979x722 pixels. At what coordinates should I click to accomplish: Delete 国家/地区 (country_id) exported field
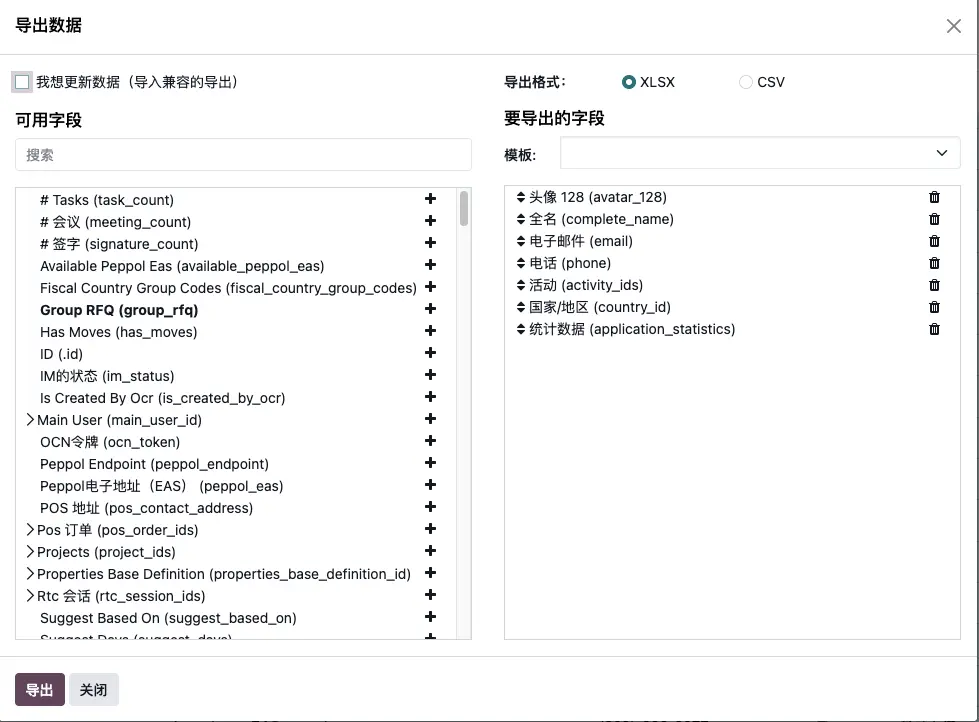point(934,306)
